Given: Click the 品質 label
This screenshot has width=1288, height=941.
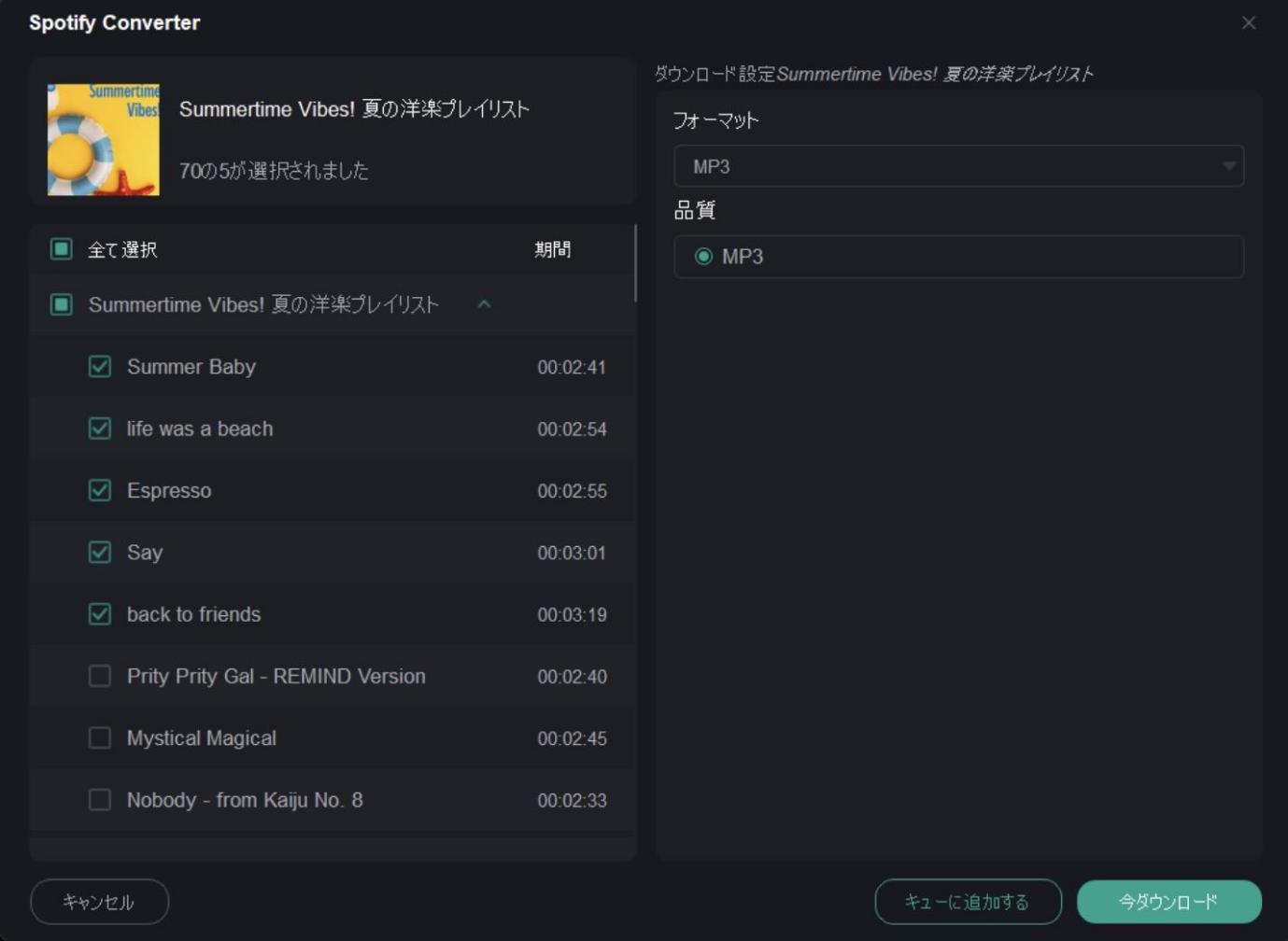Looking at the screenshot, I should click(695, 211).
